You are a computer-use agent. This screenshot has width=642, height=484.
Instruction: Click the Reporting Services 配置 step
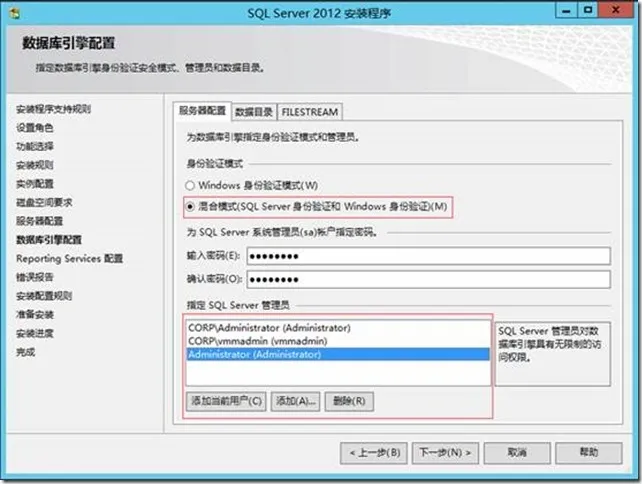click(x=70, y=259)
